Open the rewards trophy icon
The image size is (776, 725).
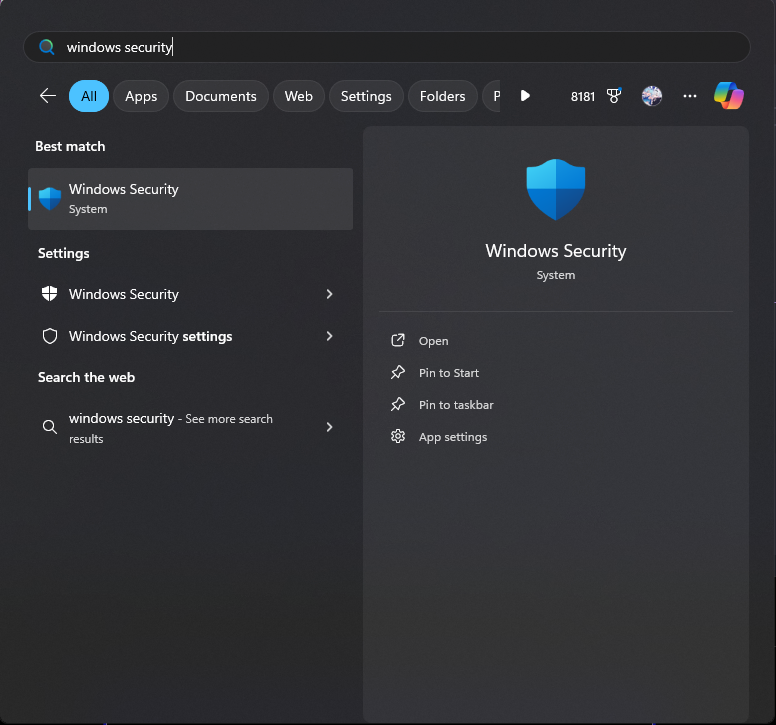615,96
